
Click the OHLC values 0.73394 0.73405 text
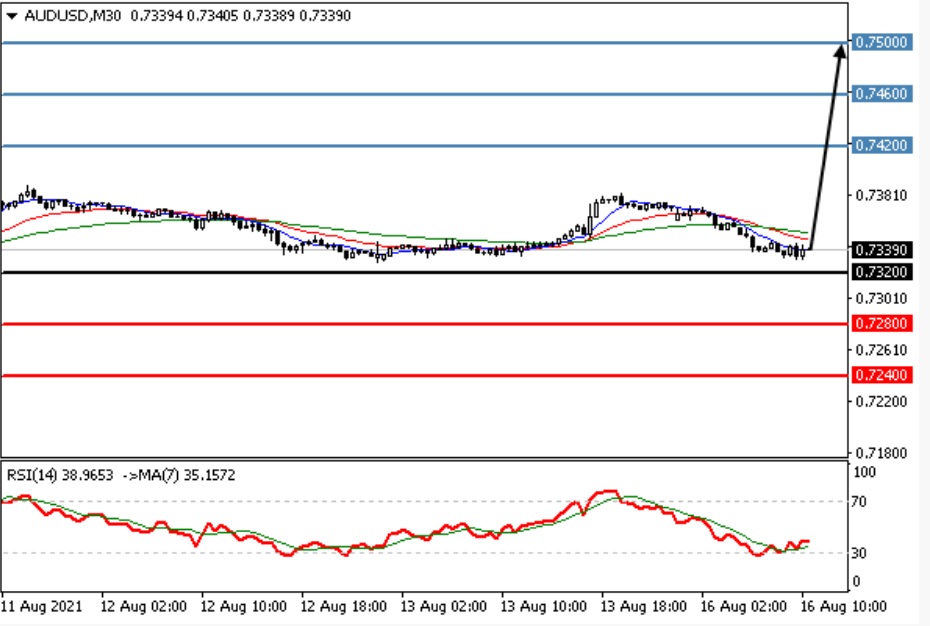point(185,16)
